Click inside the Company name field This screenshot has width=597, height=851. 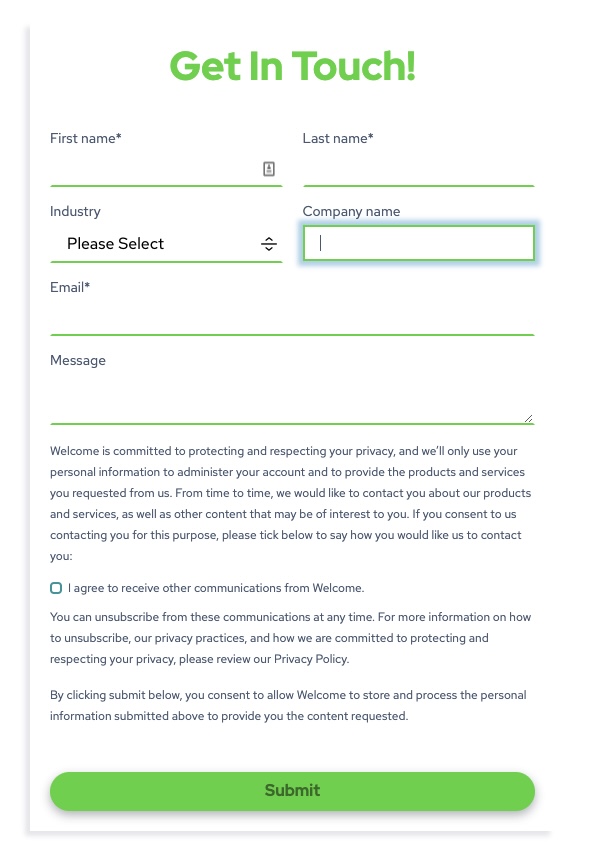tap(418, 243)
